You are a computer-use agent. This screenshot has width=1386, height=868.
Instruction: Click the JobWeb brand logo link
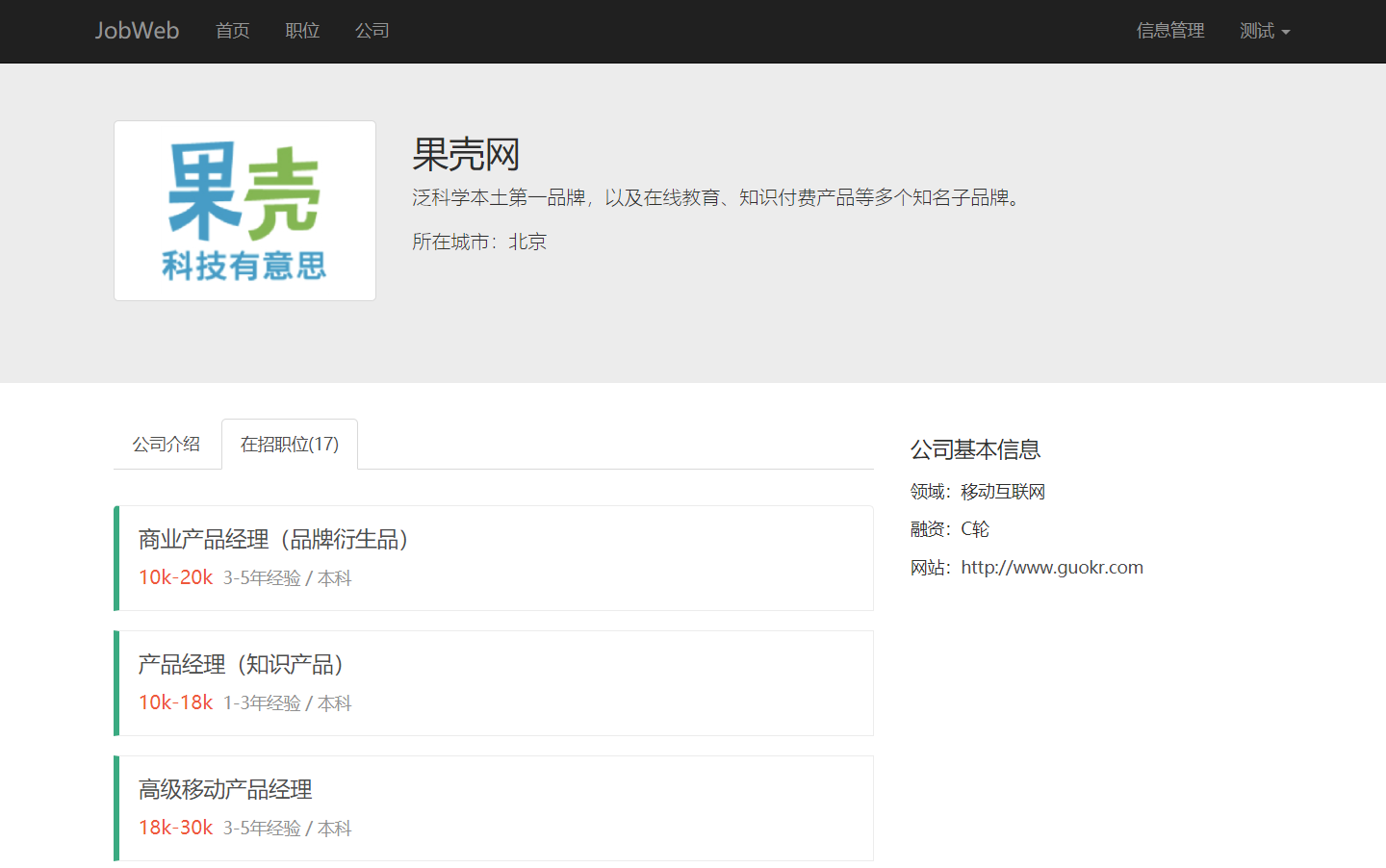(137, 31)
